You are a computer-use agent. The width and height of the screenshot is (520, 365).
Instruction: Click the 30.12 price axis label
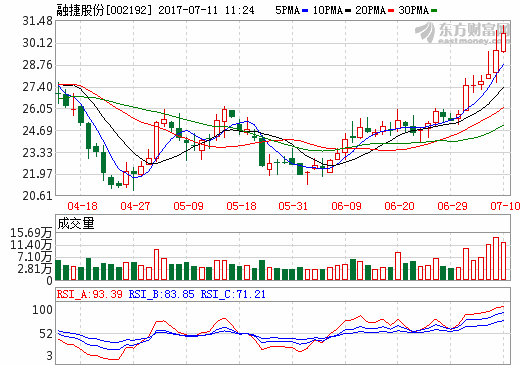[38, 43]
